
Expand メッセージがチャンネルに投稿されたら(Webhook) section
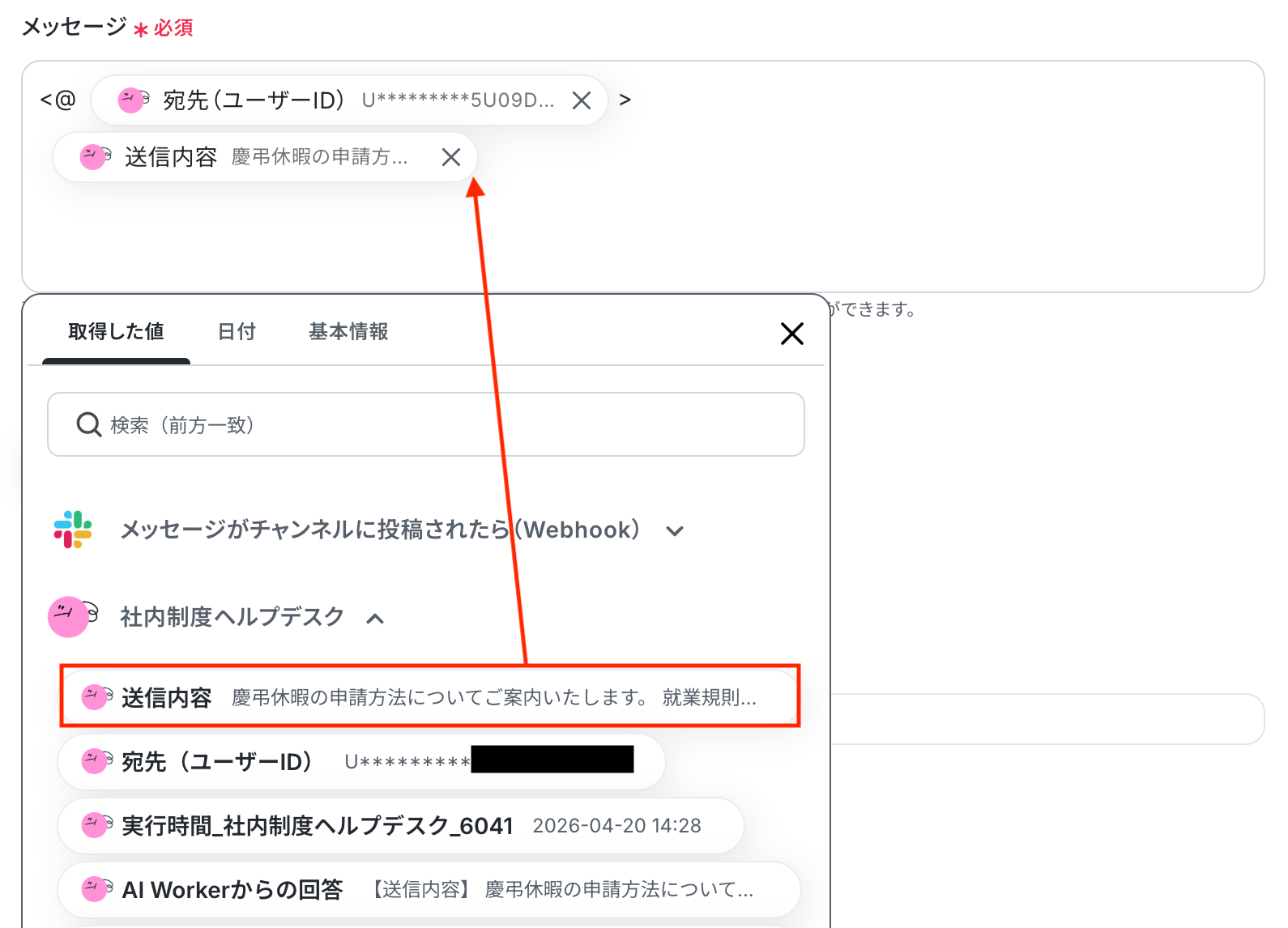[x=675, y=531]
